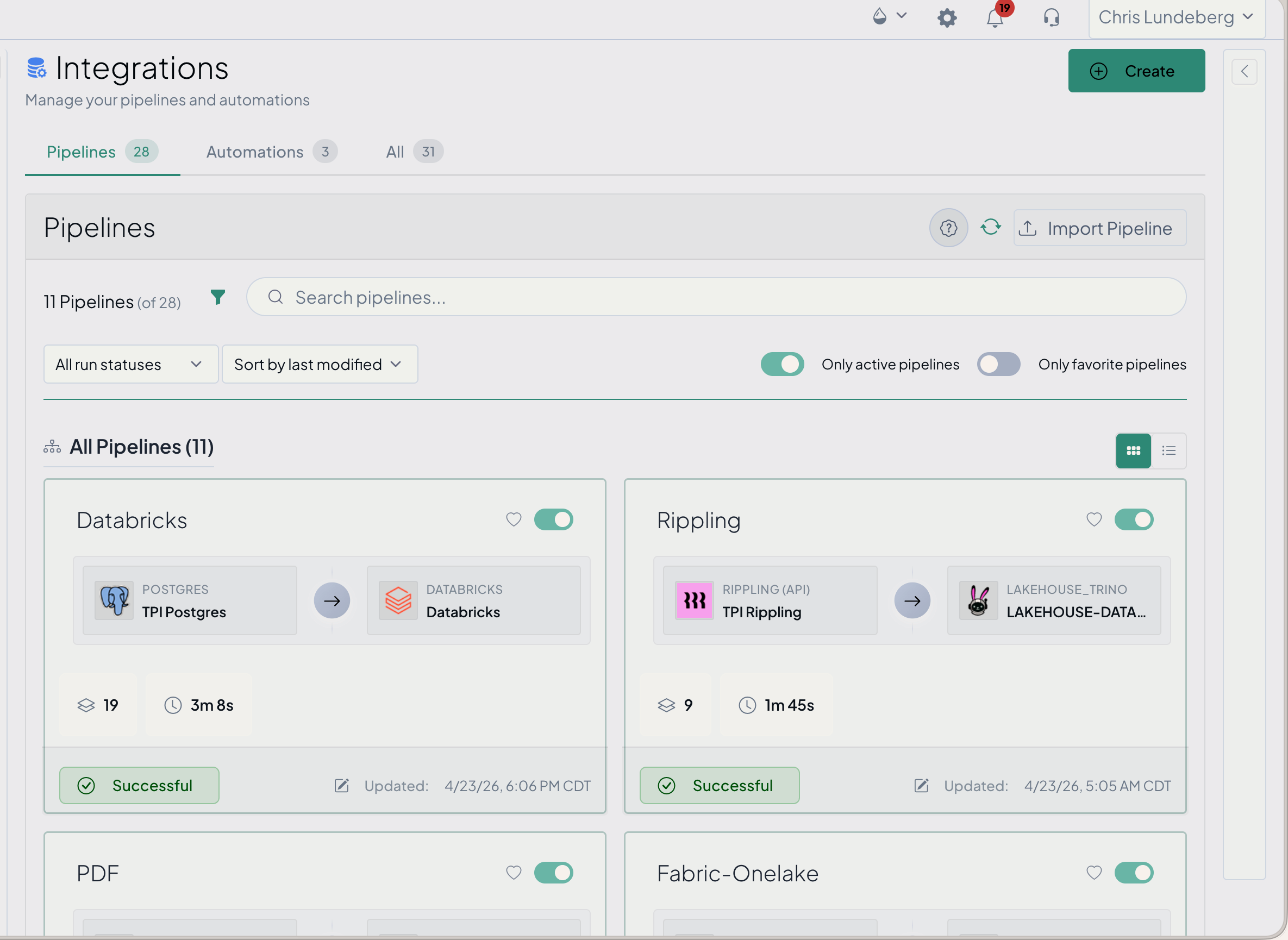The image size is (1288, 940).
Task: Switch to the All tab
Action: click(x=414, y=152)
